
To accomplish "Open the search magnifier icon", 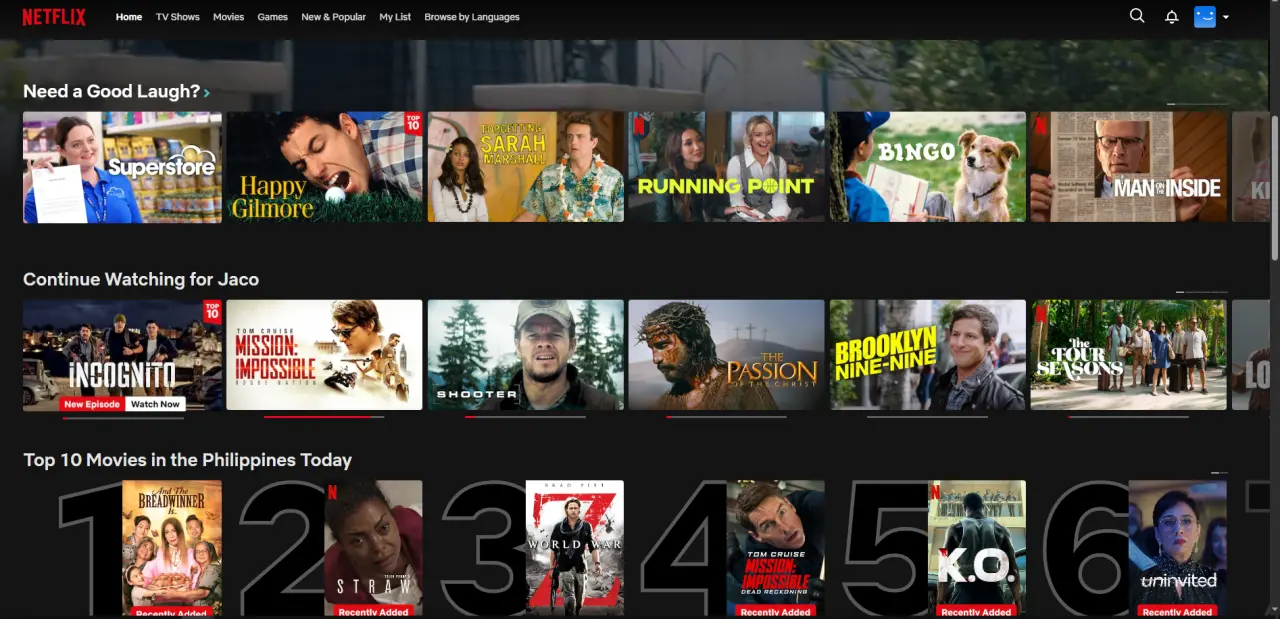I will tap(1137, 16).
